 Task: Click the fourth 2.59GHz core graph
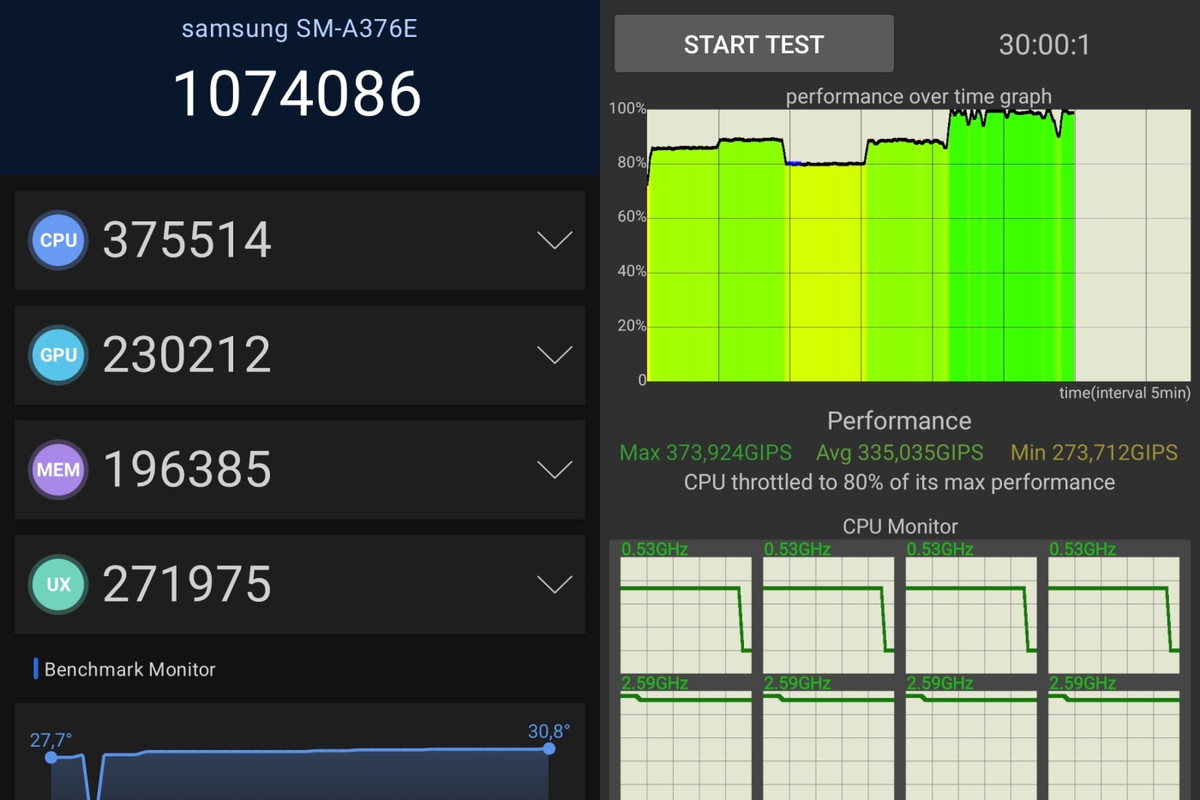tap(1114, 745)
